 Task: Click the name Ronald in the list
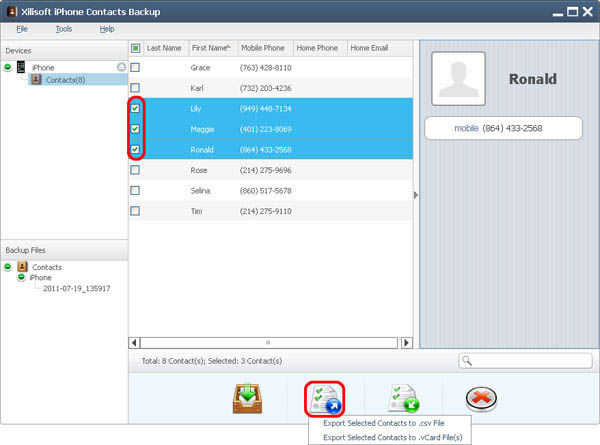click(202, 150)
